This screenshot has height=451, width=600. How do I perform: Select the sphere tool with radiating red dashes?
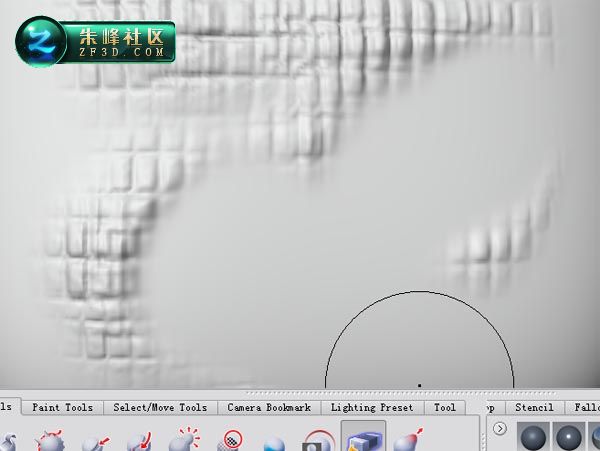(x=184, y=440)
